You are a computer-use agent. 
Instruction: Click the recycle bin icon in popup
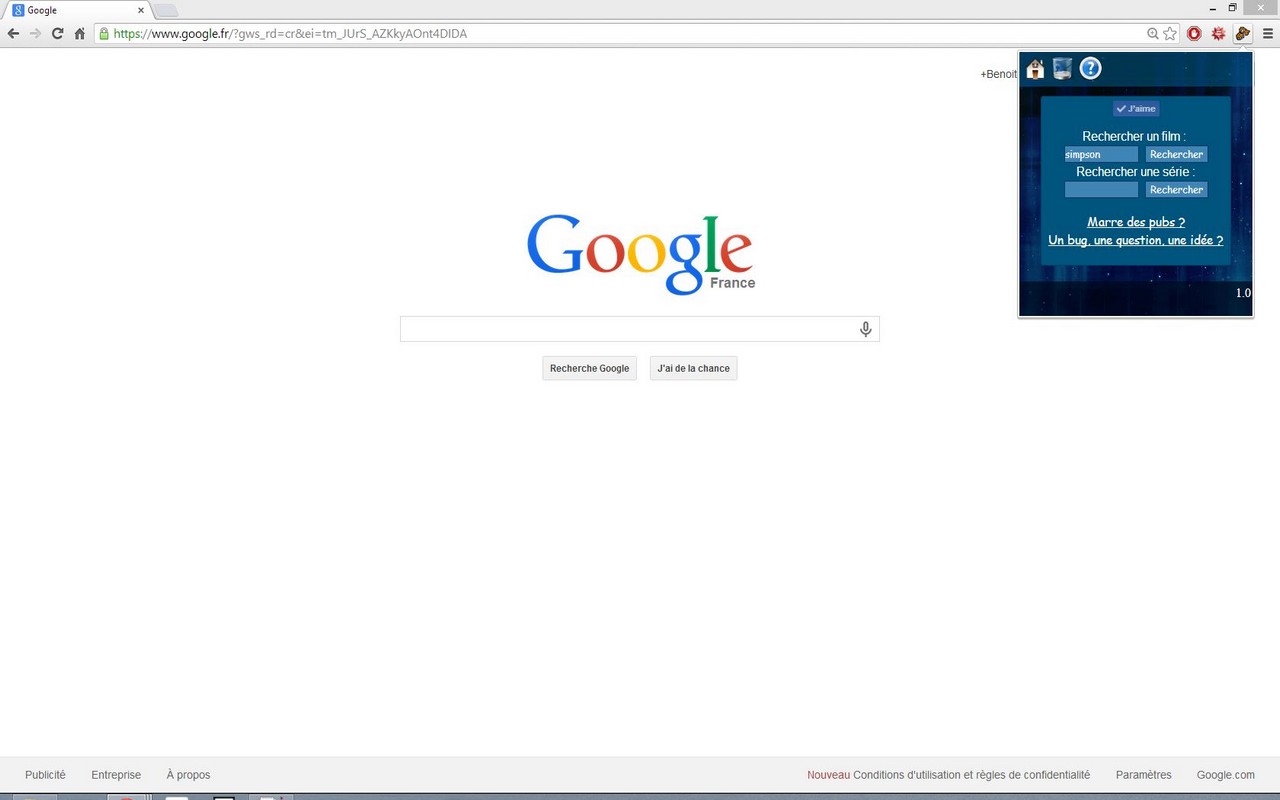coord(1062,68)
